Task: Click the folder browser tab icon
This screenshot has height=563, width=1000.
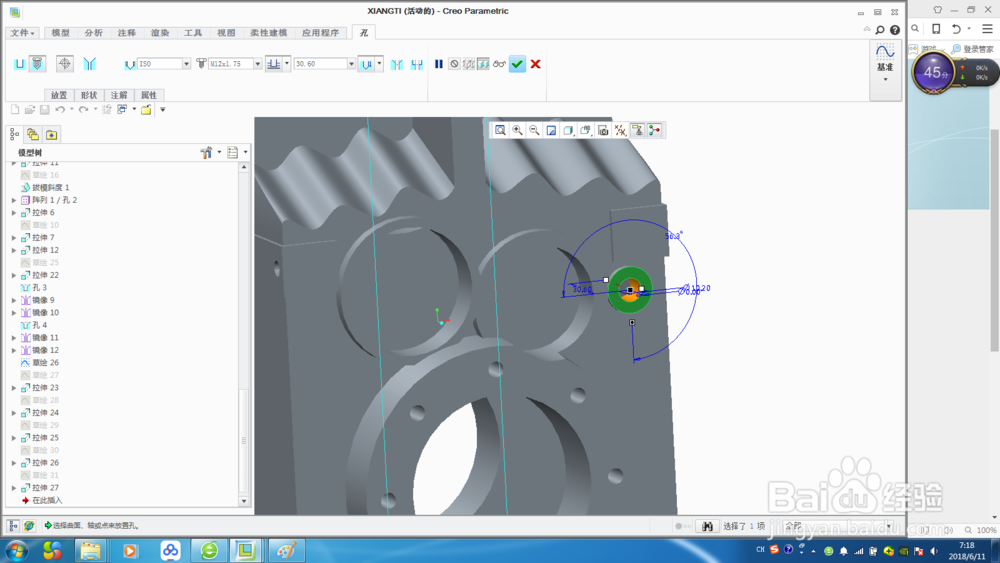Action: [x=52, y=135]
